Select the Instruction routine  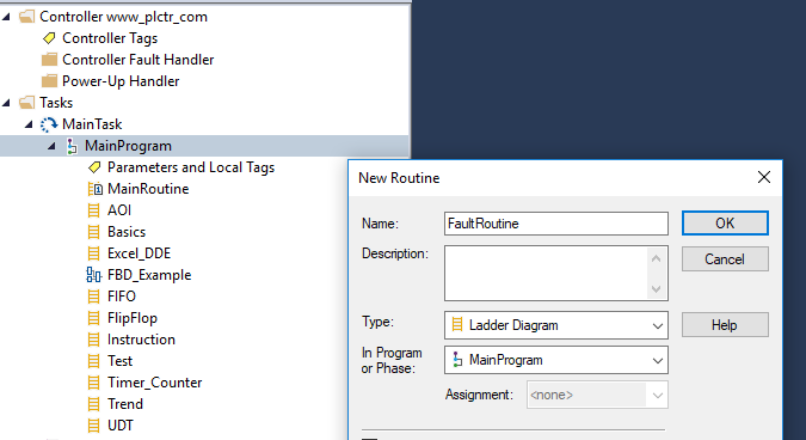coord(141,340)
